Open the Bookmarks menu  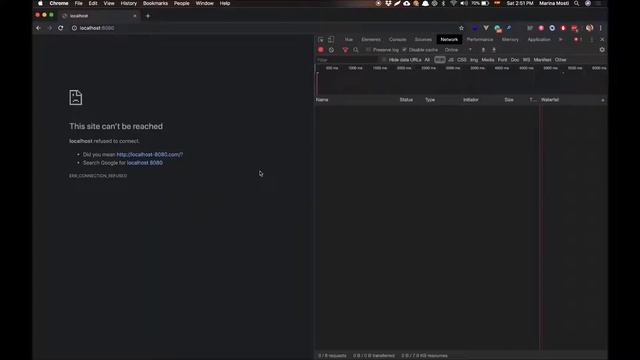point(155,3)
